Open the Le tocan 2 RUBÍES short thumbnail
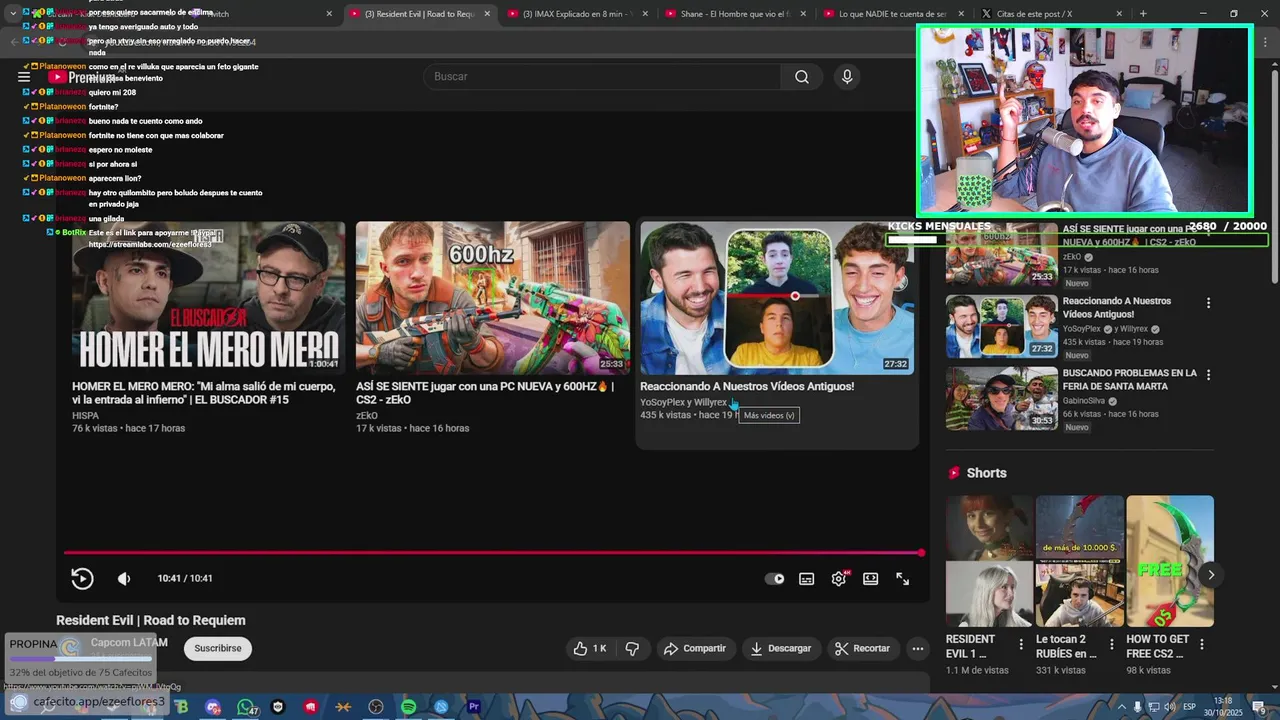Image resolution: width=1280 pixels, height=720 pixels. [1079, 561]
